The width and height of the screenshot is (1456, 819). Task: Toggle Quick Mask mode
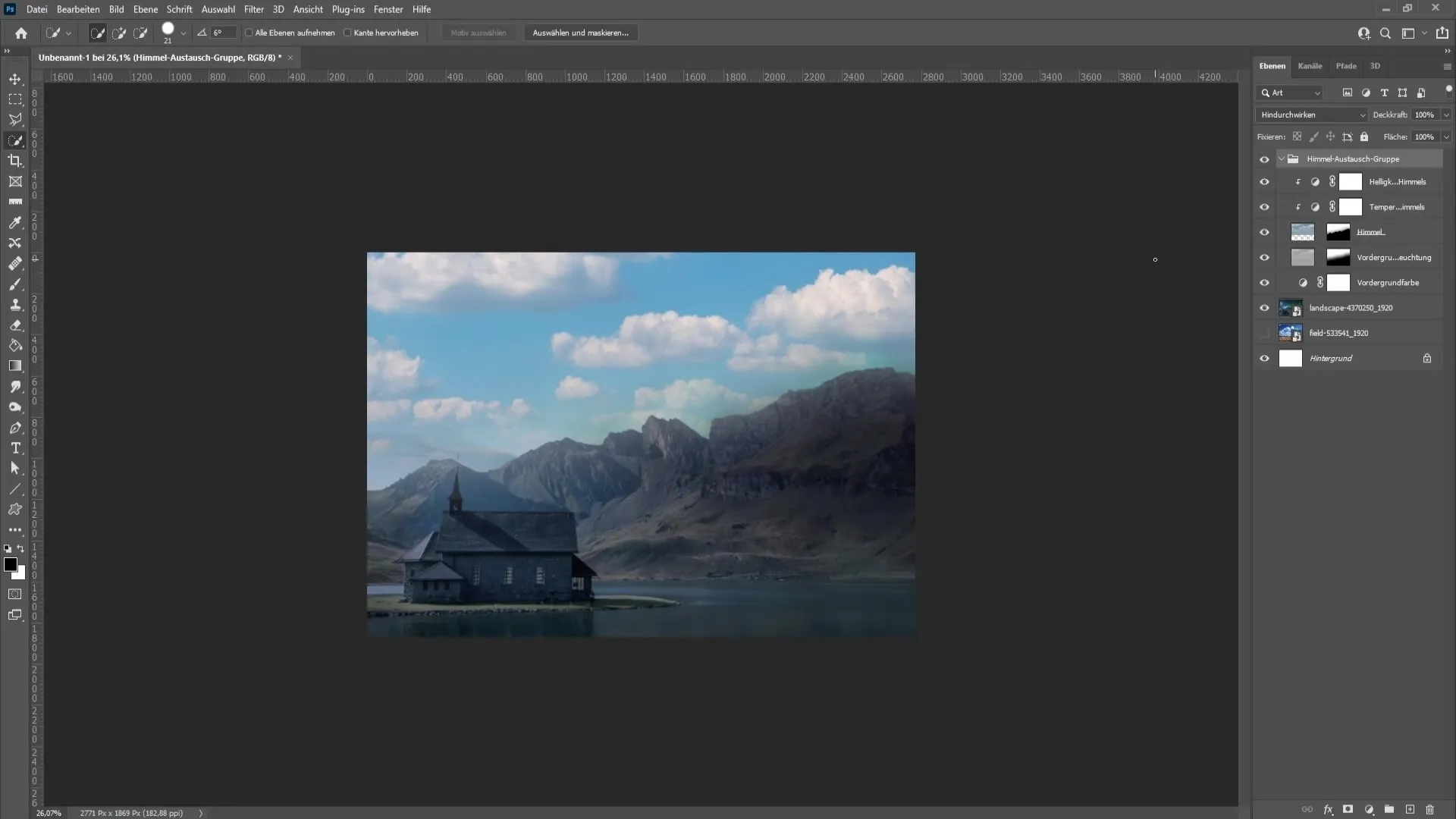[x=15, y=594]
